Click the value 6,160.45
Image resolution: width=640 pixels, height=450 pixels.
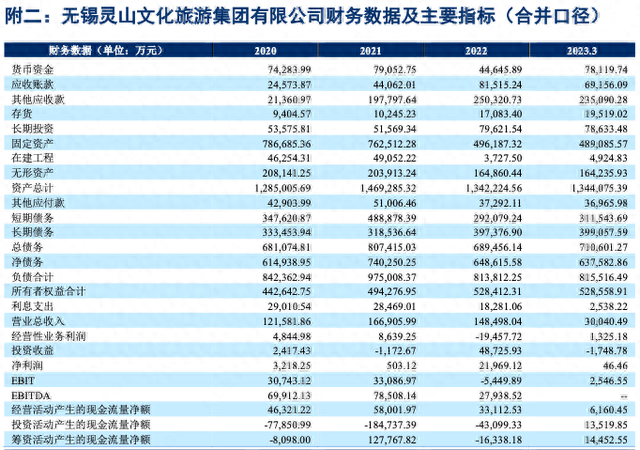click(x=609, y=410)
